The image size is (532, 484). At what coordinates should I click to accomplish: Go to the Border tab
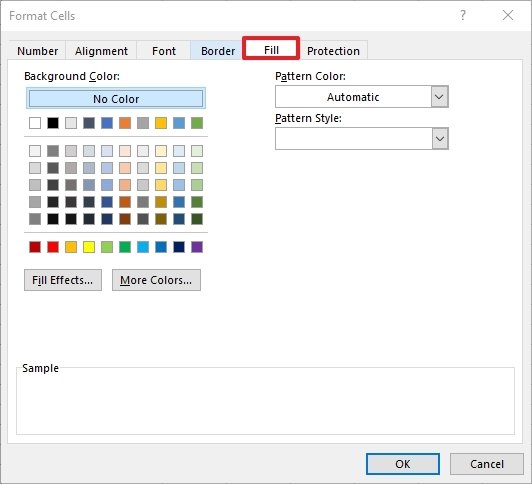tap(217, 51)
